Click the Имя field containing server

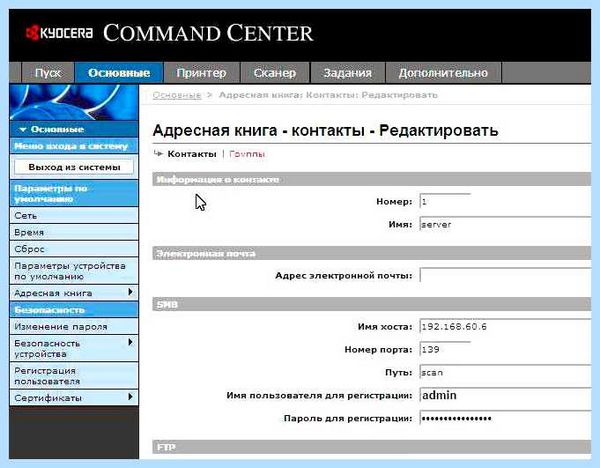[505, 224]
